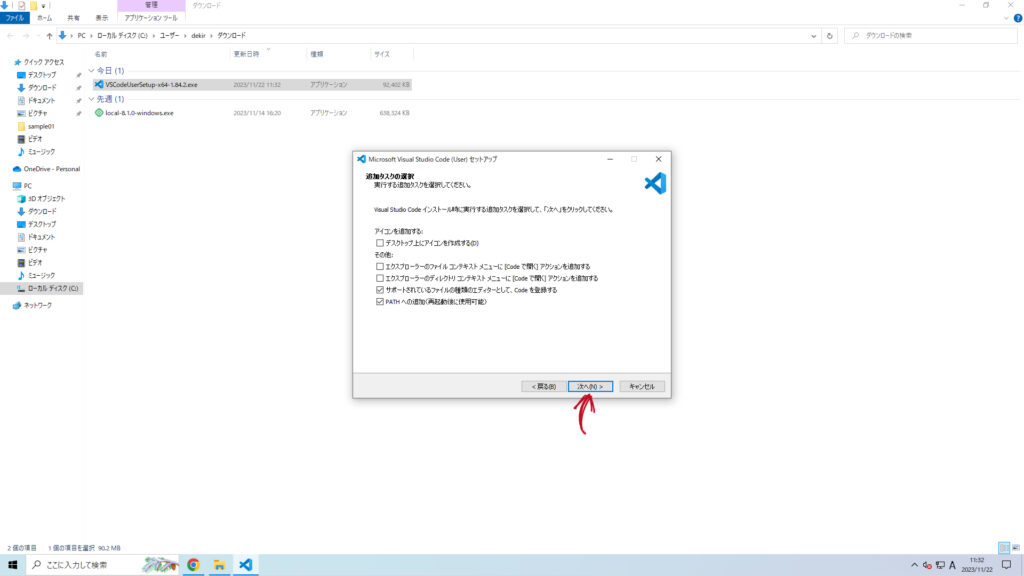This screenshot has width=1024, height=576.
Task: Open OneDrive - Personal in the sidebar
Action: [52, 169]
